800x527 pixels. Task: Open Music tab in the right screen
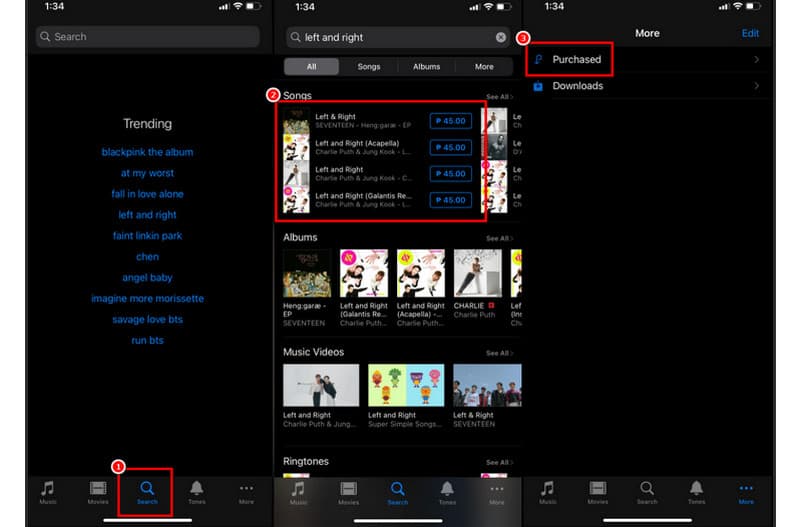[x=547, y=492]
